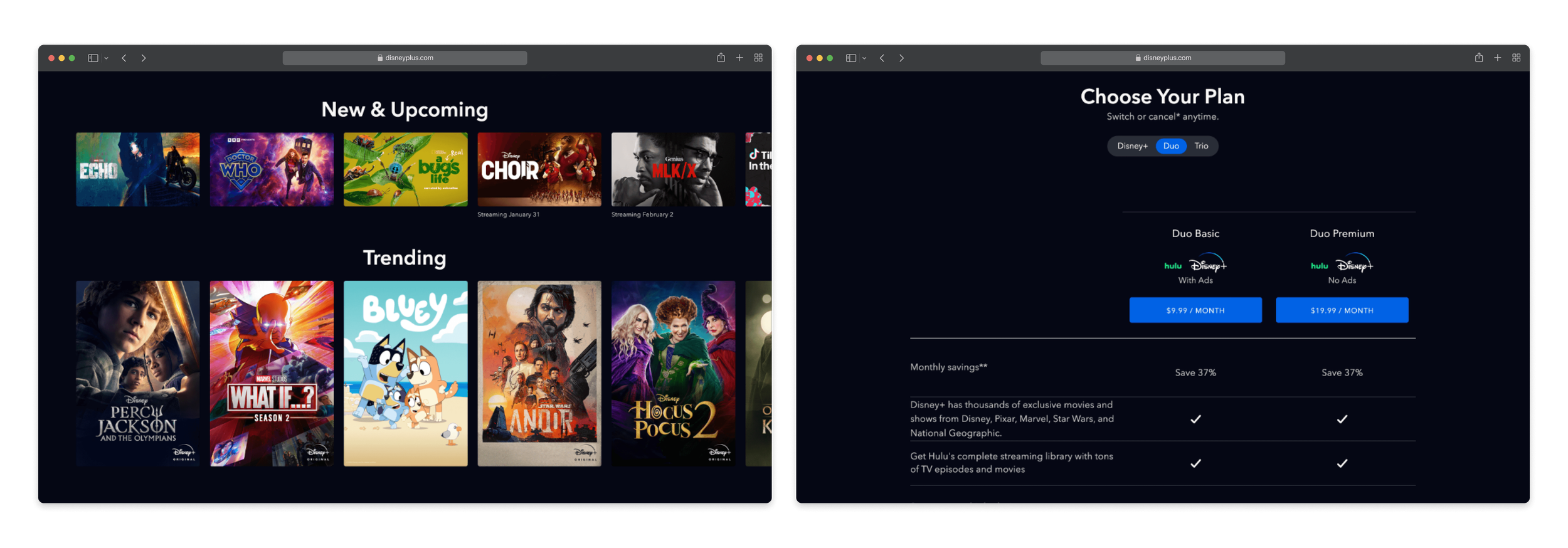This screenshot has height=548, width=1568.
Task: Click the No Ads label
Action: 1342,280
